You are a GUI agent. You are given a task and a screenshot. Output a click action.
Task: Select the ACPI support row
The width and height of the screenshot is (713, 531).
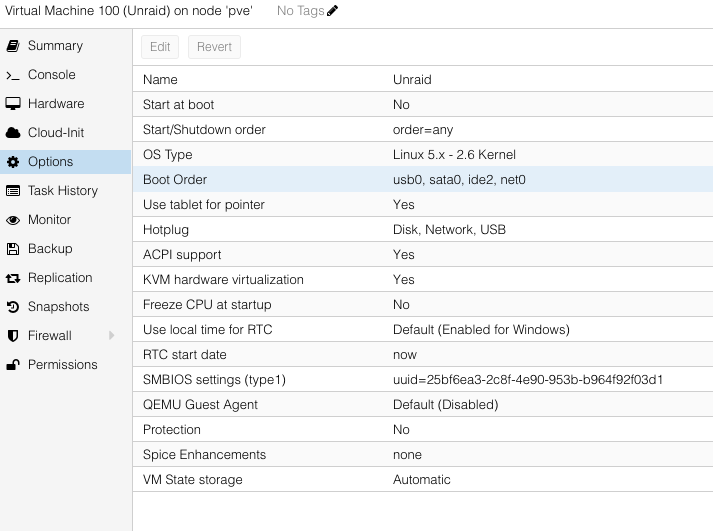coord(423,255)
